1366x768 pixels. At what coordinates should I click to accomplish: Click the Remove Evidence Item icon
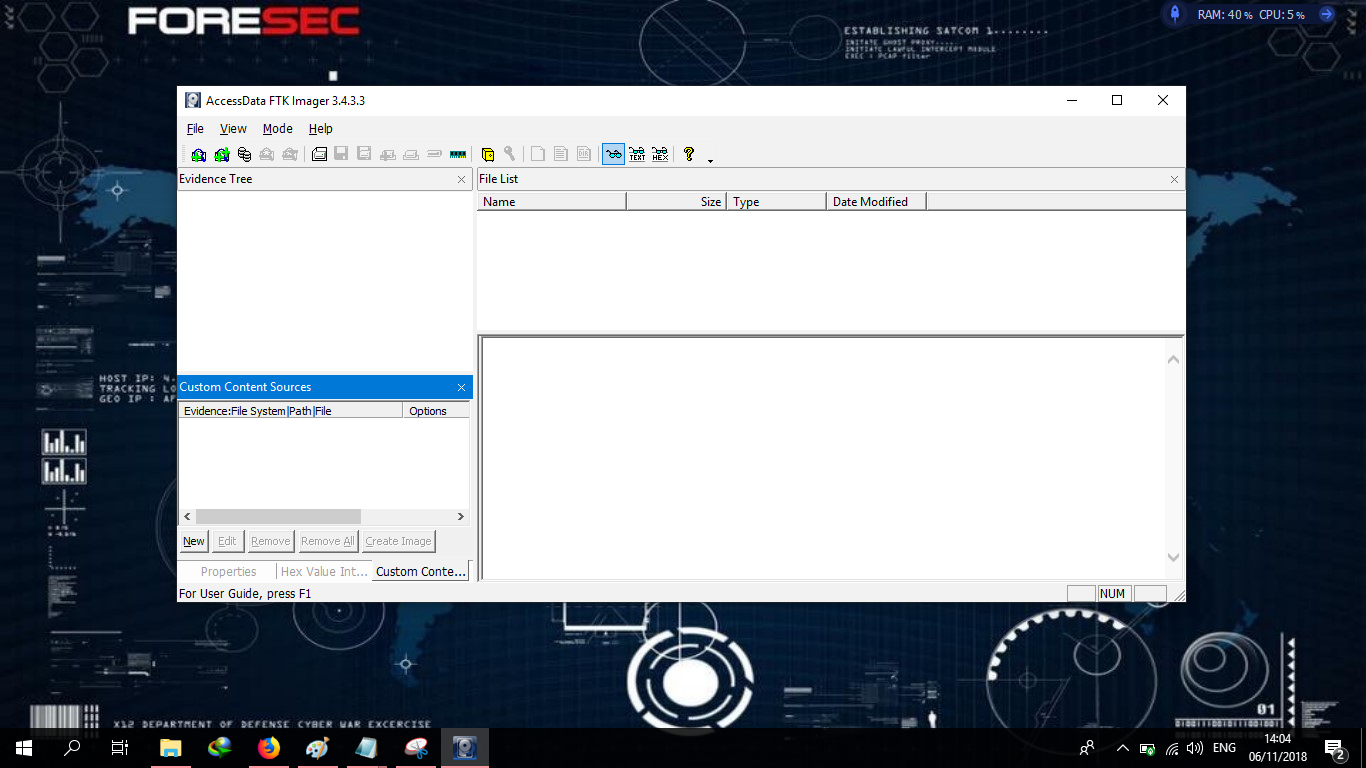tap(267, 154)
